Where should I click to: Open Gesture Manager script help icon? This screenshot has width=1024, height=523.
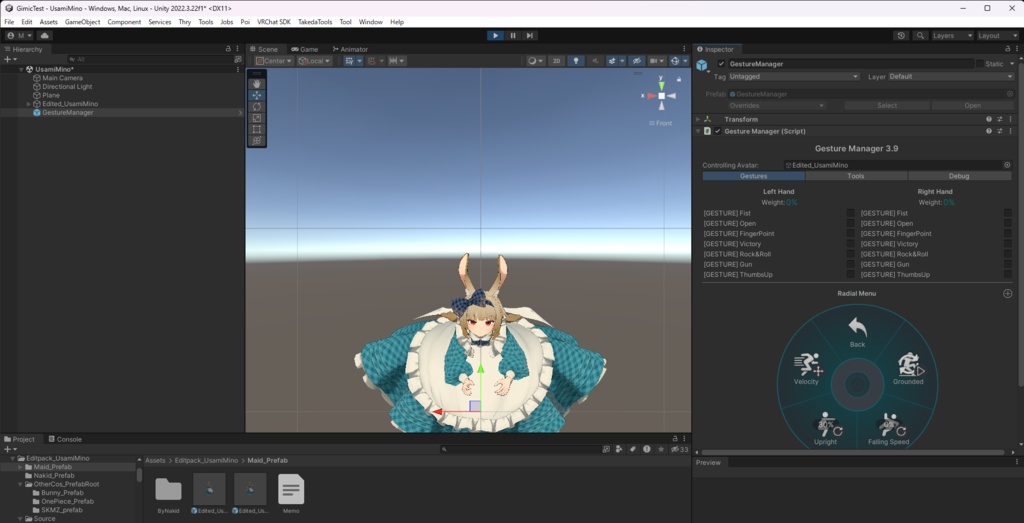[x=989, y=131]
